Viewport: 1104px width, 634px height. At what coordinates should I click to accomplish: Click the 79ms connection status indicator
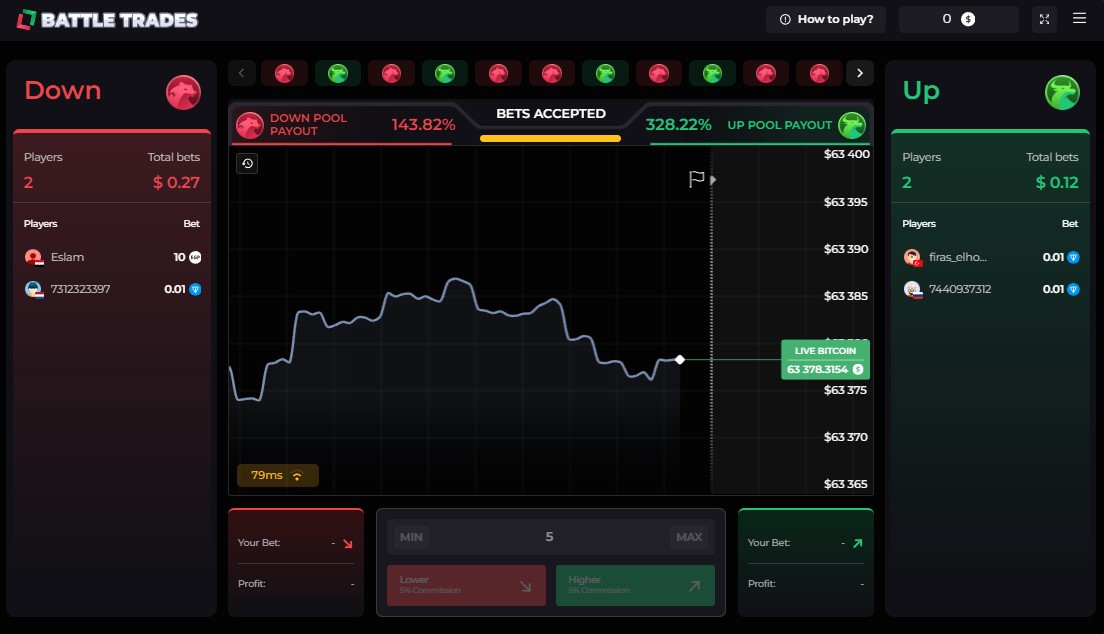click(278, 475)
